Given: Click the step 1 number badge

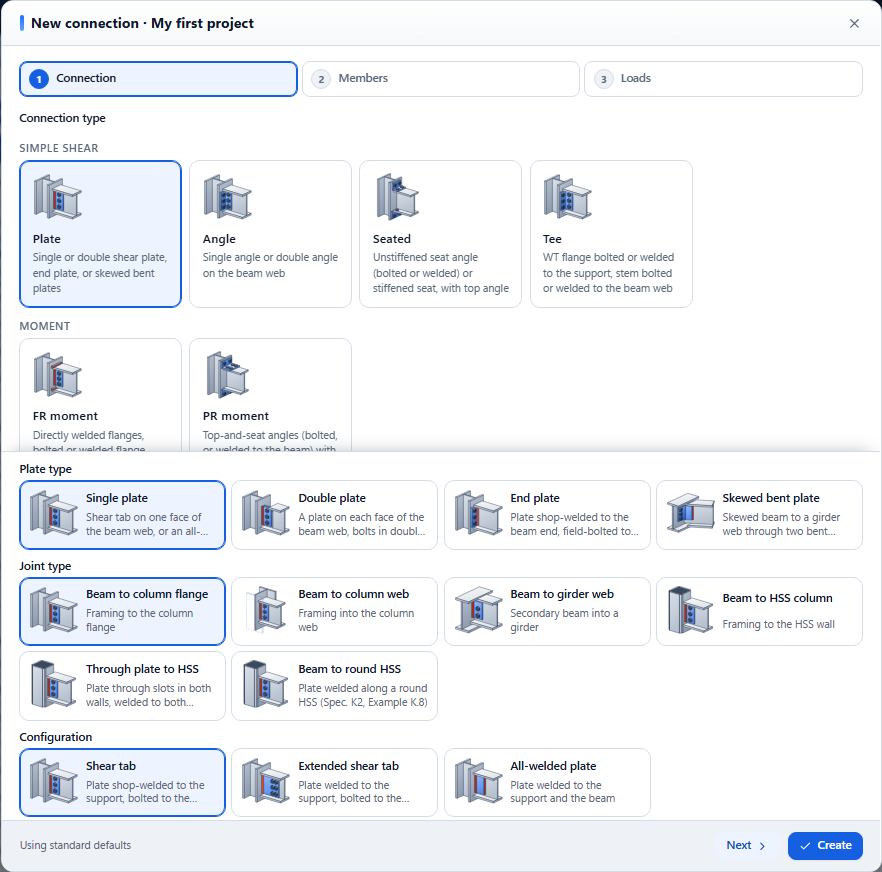Looking at the screenshot, I should point(39,79).
